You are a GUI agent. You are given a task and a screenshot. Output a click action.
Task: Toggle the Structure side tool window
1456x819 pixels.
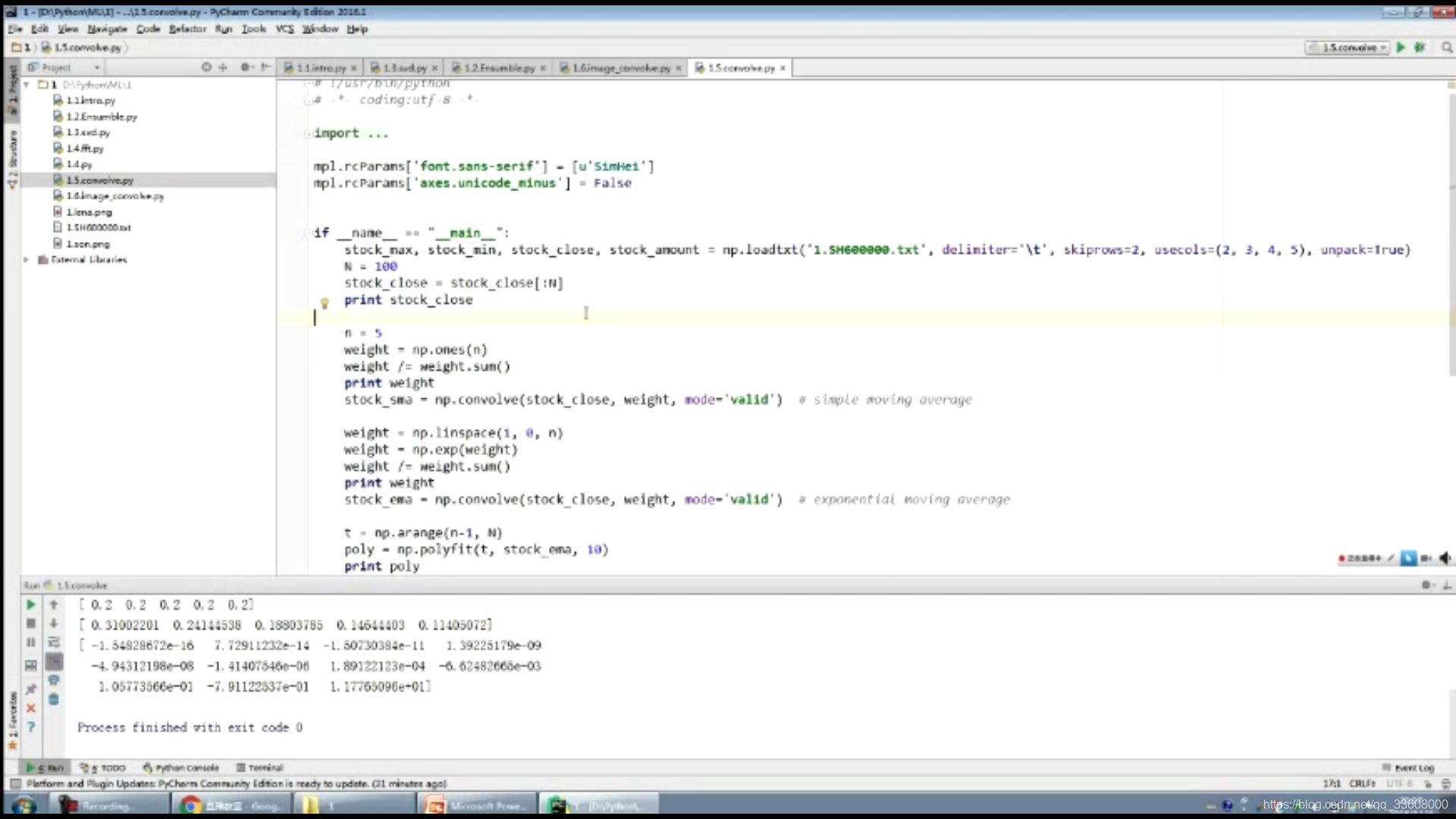click(x=12, y=159)
